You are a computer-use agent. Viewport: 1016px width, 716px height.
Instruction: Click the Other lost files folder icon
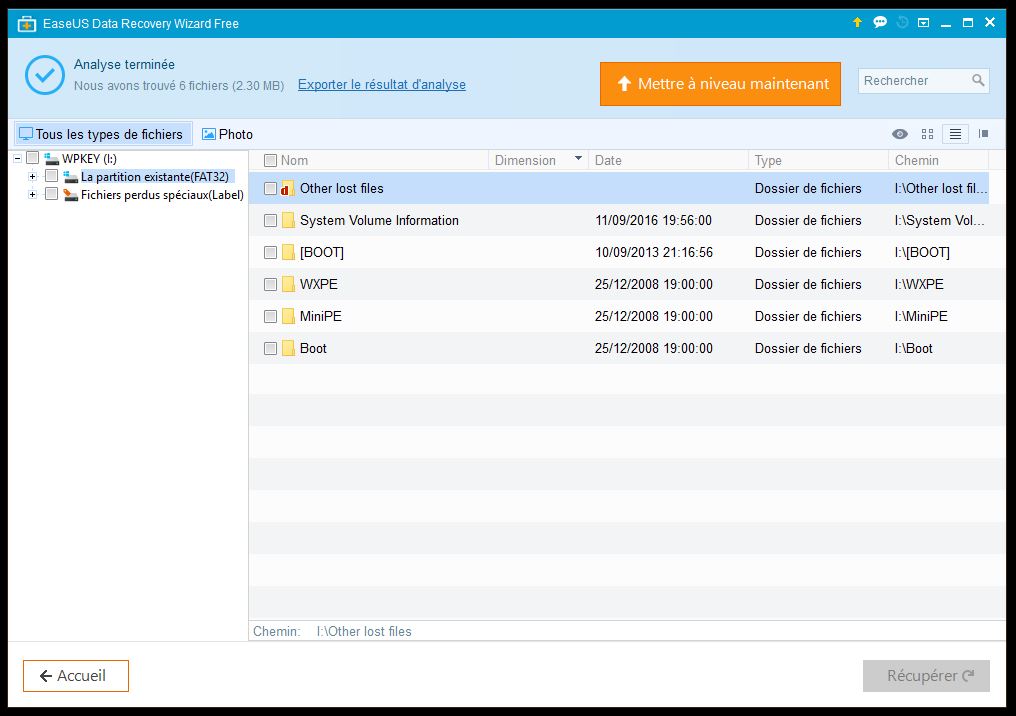tap(288, 189)
